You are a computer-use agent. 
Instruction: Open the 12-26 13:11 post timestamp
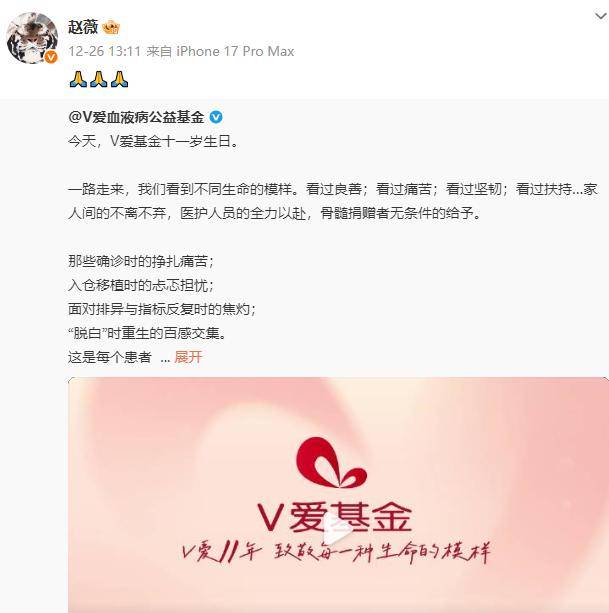pyautogui.click(x=104, y=51)
